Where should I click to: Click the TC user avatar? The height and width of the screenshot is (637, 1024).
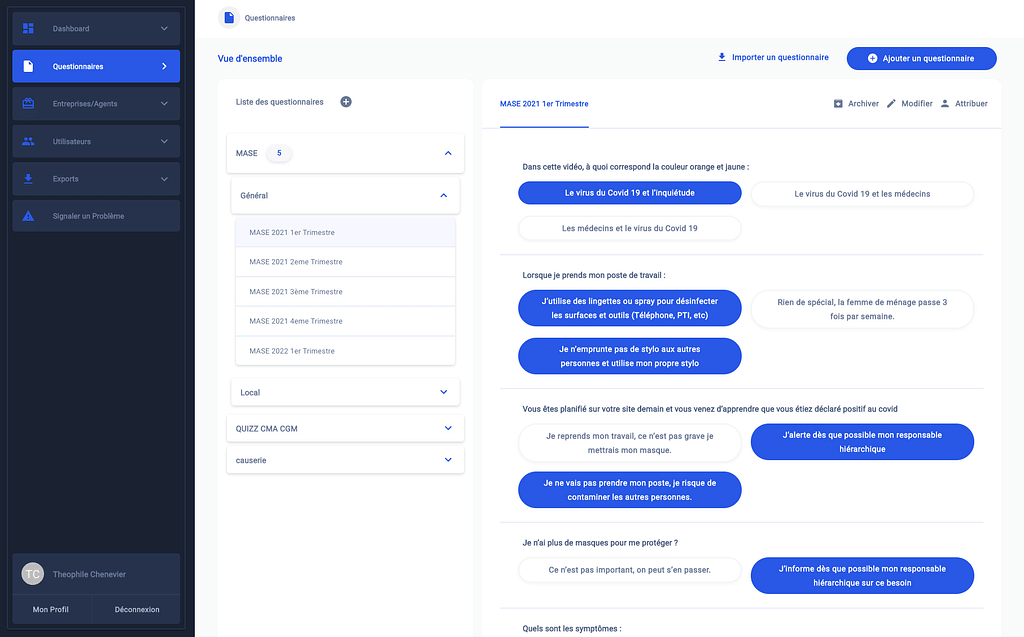[33, 574]
